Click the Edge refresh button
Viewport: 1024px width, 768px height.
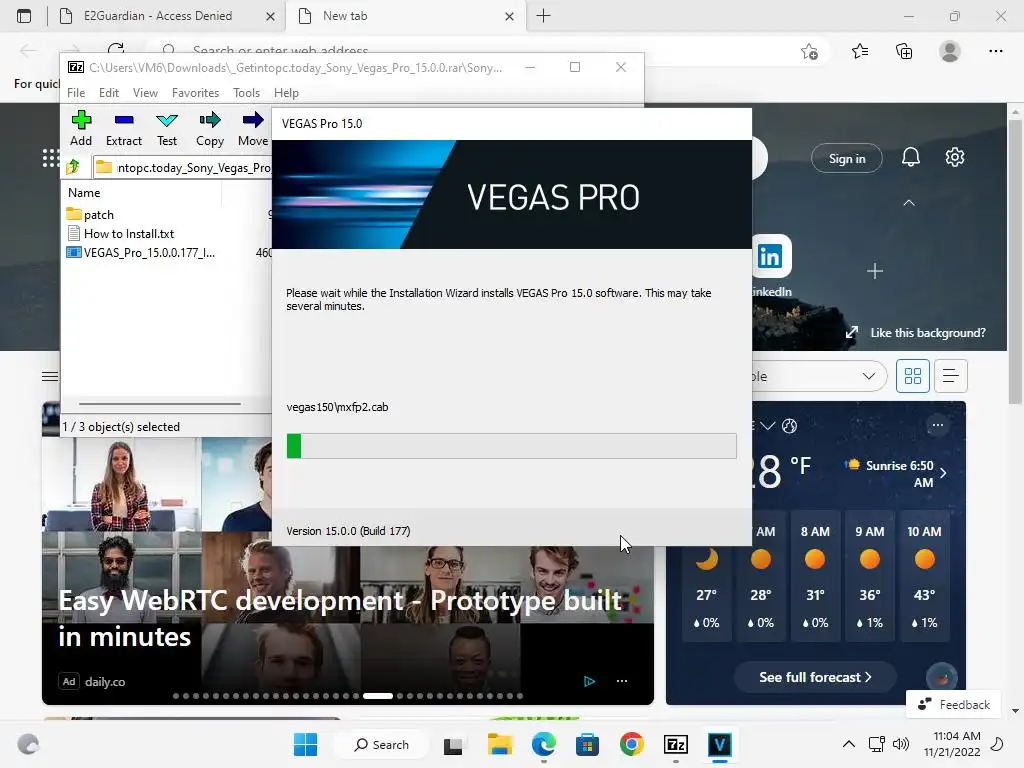[x=116, y=50]
